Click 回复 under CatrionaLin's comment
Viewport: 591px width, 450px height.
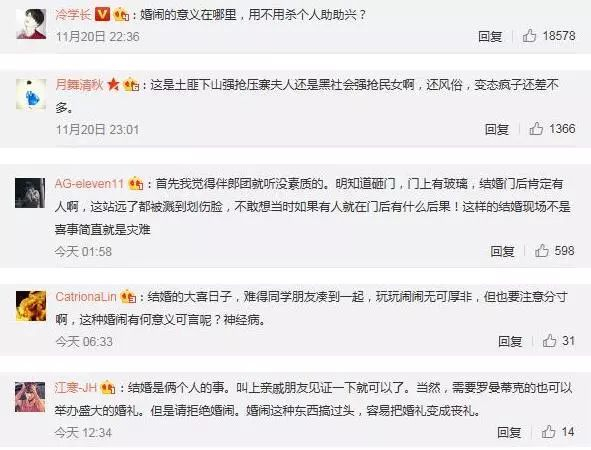[510, 341]
